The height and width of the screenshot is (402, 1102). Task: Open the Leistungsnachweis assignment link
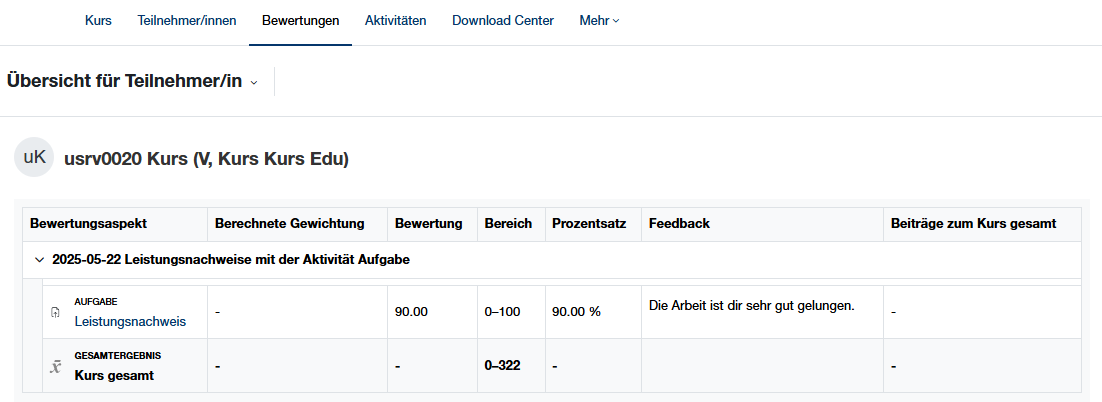point(130,321)
